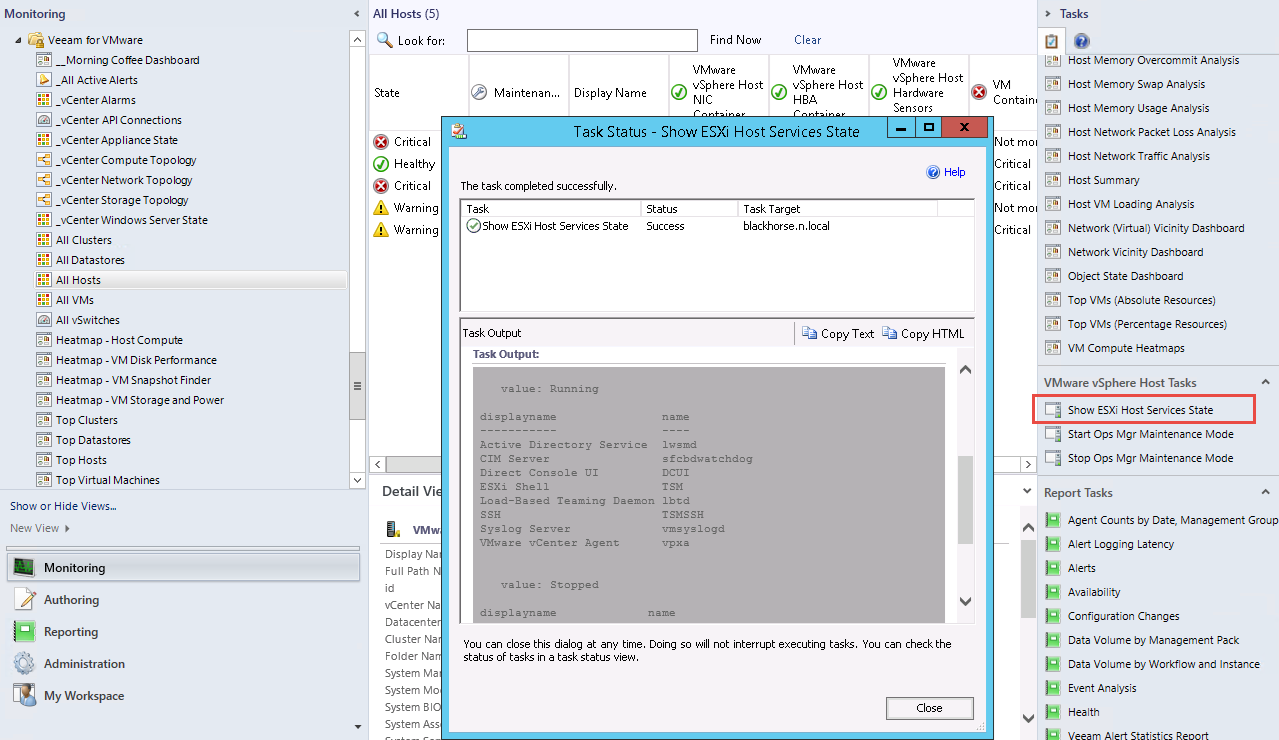Select the Show ESXi Host Services State task row
Viewport: 1279px width, 740px height.
[716, 226]
